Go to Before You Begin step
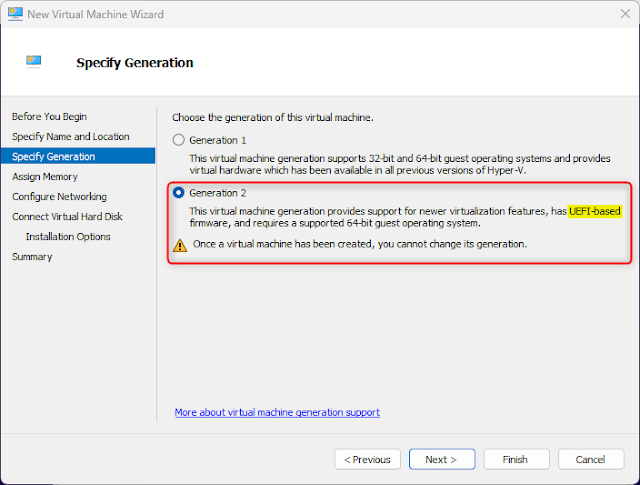 (49, 116)
